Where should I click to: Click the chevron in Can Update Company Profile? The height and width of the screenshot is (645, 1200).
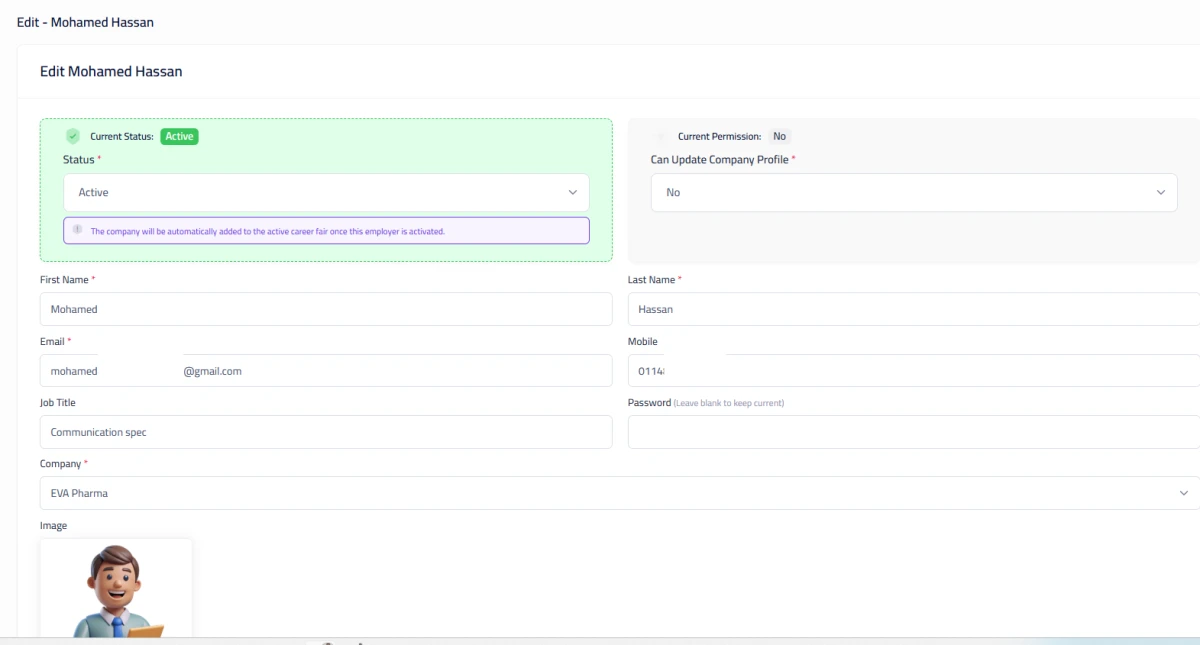point(1160,192)
